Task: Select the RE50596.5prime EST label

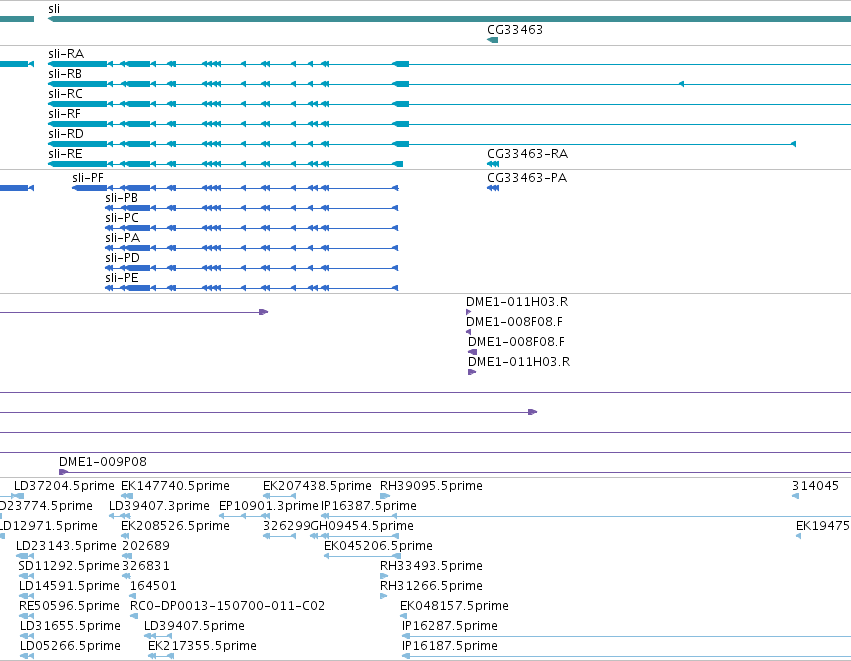Action: point(69,606)
